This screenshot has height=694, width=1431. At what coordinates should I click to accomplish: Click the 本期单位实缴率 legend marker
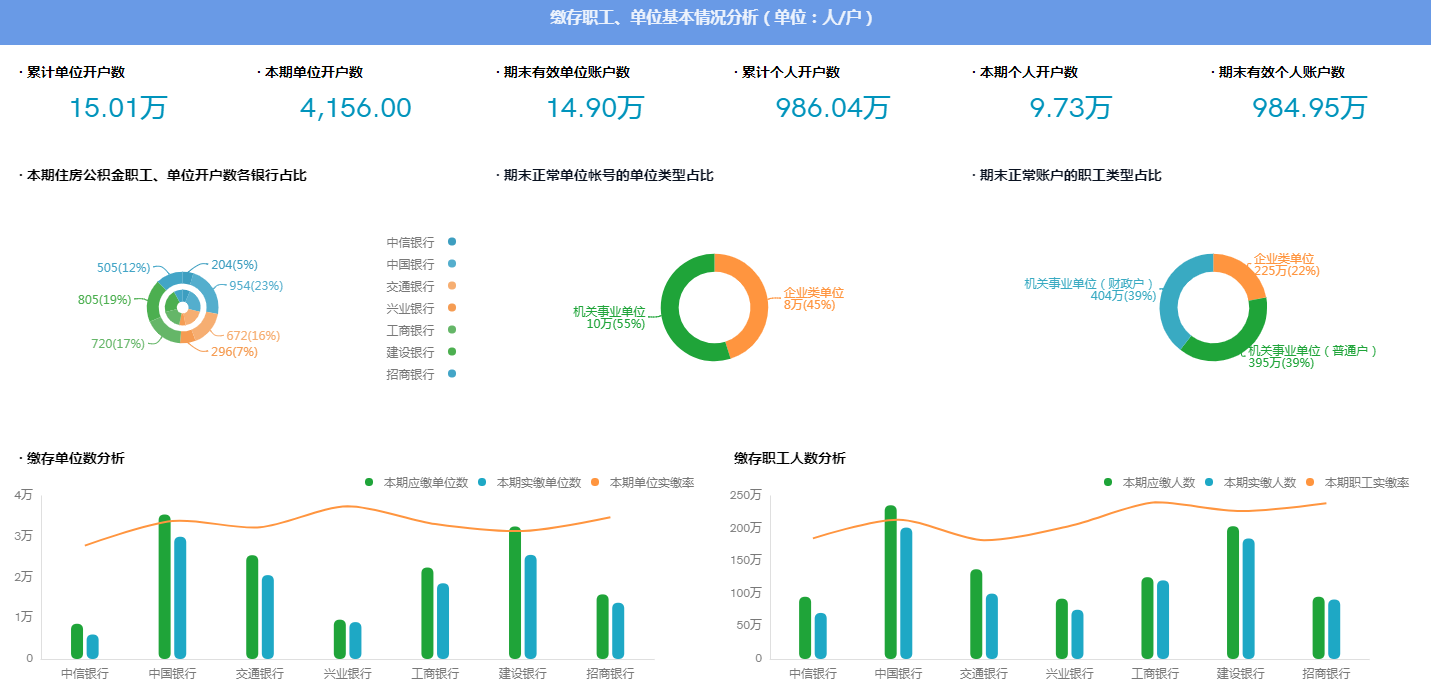coord(595,483)
